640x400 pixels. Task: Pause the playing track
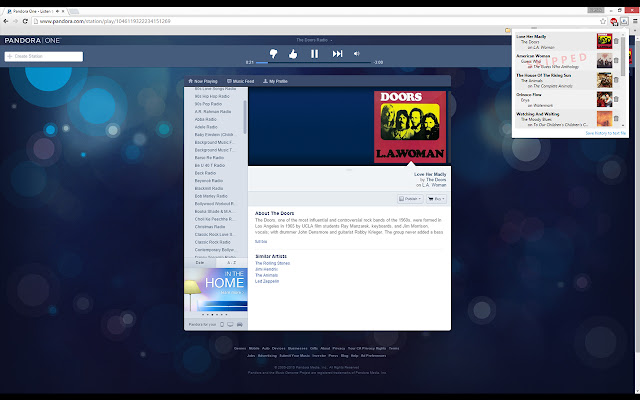pyautogui.click(x=314, y=53)
